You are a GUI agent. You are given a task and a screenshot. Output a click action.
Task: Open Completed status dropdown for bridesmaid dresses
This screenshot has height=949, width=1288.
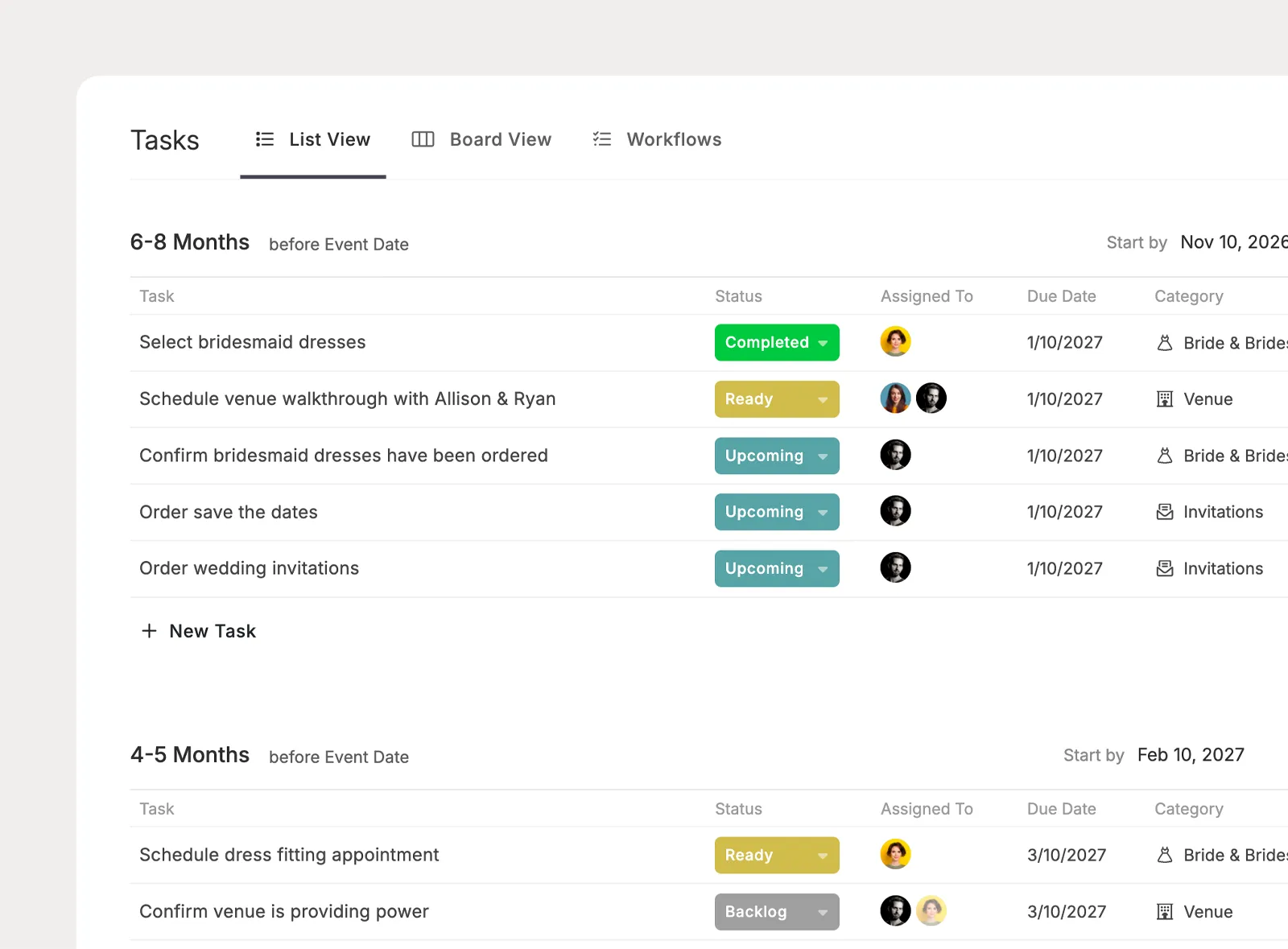coord(777,343)
